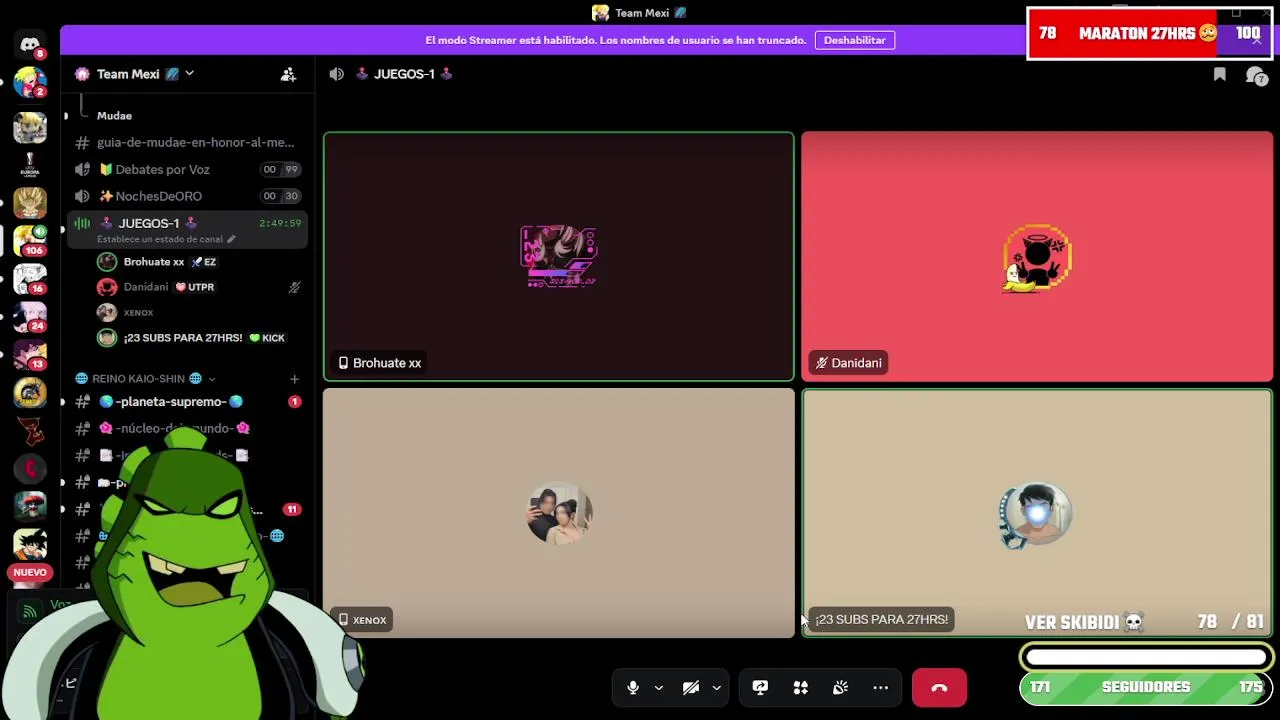Focus the ¡23 SUBS PARA 27HRS! video tile
Viewport: 1280px width, 720px height.
tap(1037, 513)
